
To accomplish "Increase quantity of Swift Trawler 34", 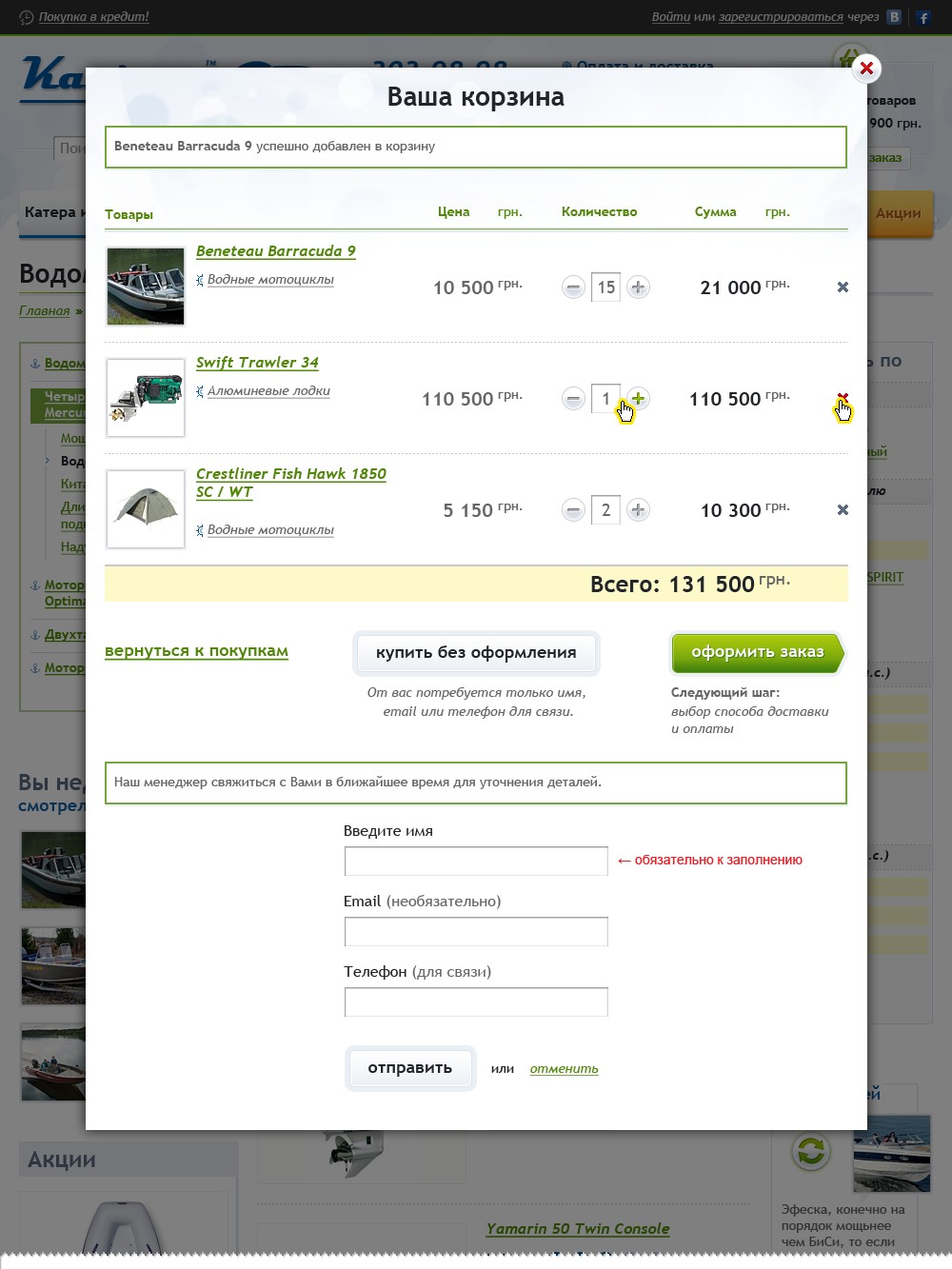I will pos(638,398).
